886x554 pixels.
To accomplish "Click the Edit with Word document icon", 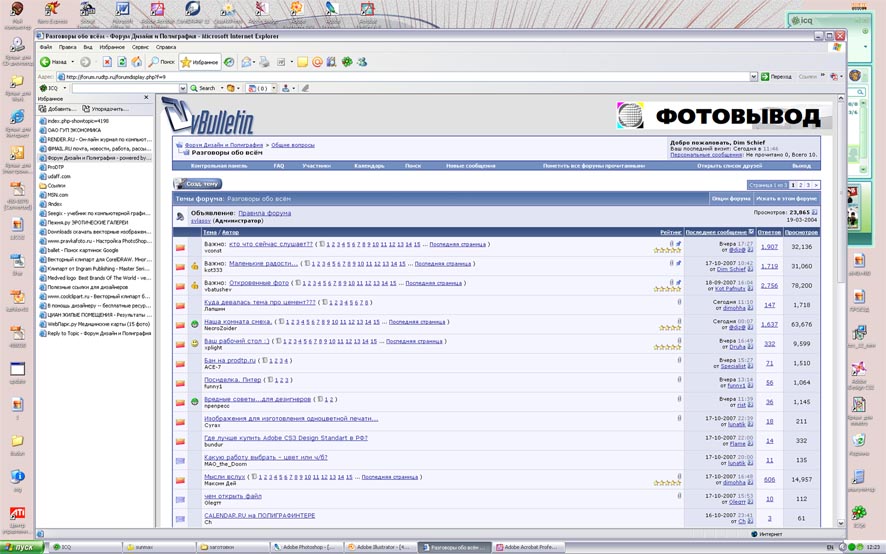I will tap(281, 62).
